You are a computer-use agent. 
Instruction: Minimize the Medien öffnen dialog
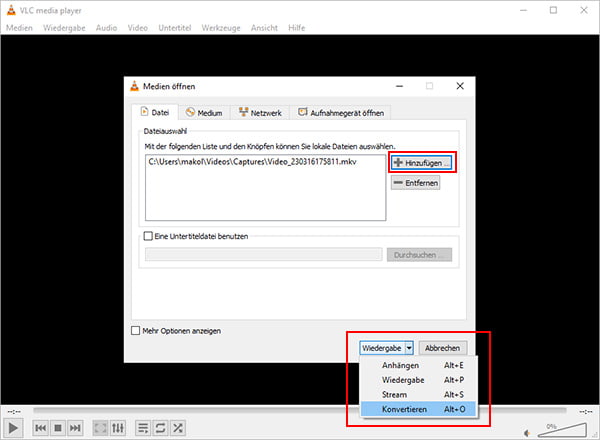tap(399, 86)
